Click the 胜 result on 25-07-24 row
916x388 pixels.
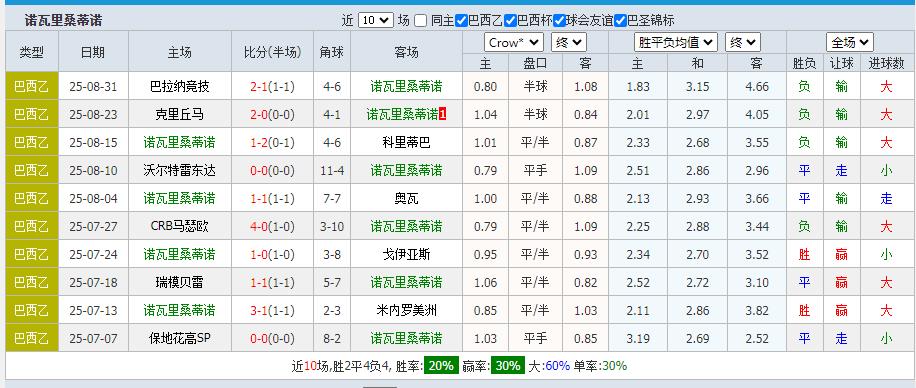coord(804,255)
